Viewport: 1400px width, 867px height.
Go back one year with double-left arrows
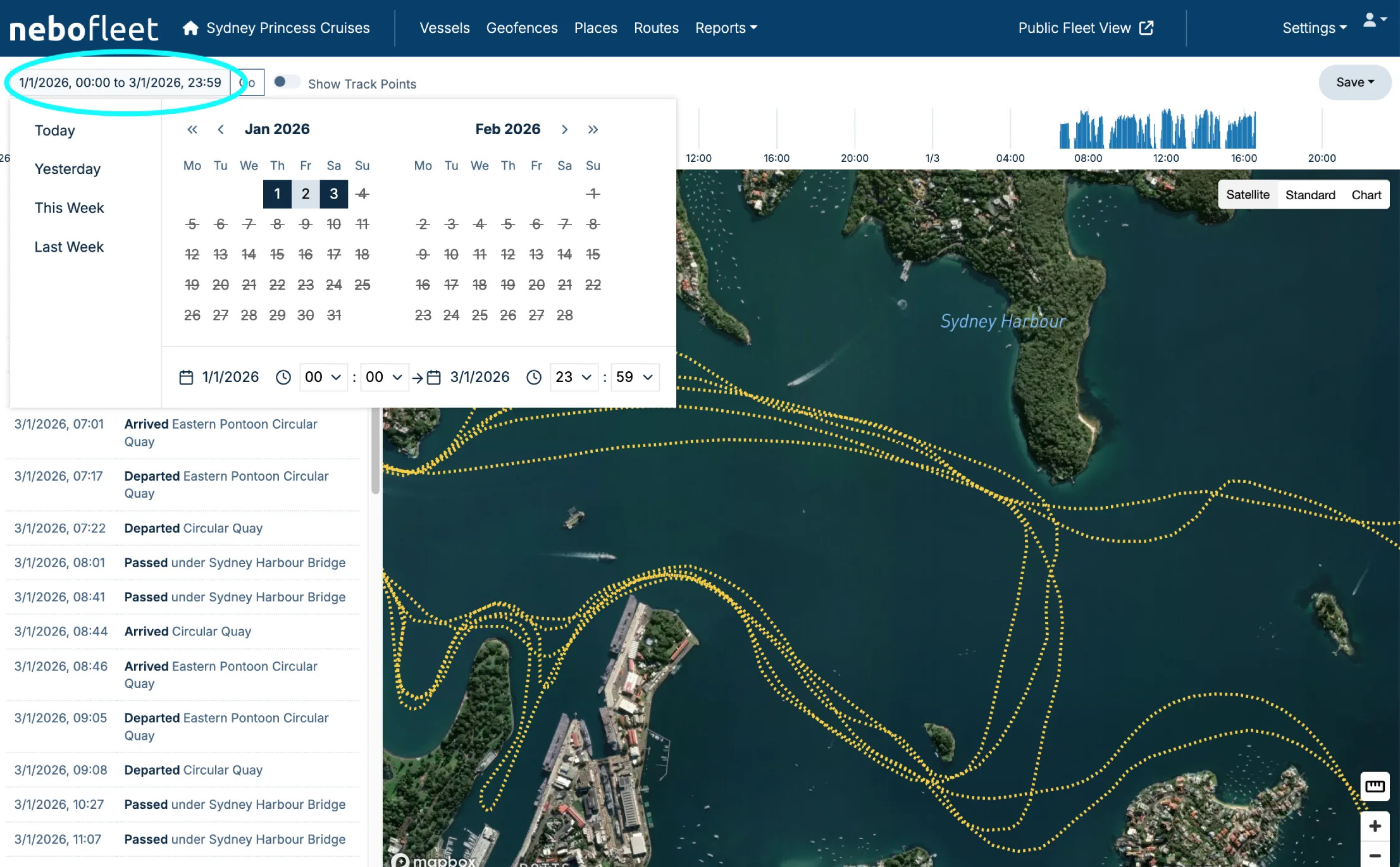[192, 130]
